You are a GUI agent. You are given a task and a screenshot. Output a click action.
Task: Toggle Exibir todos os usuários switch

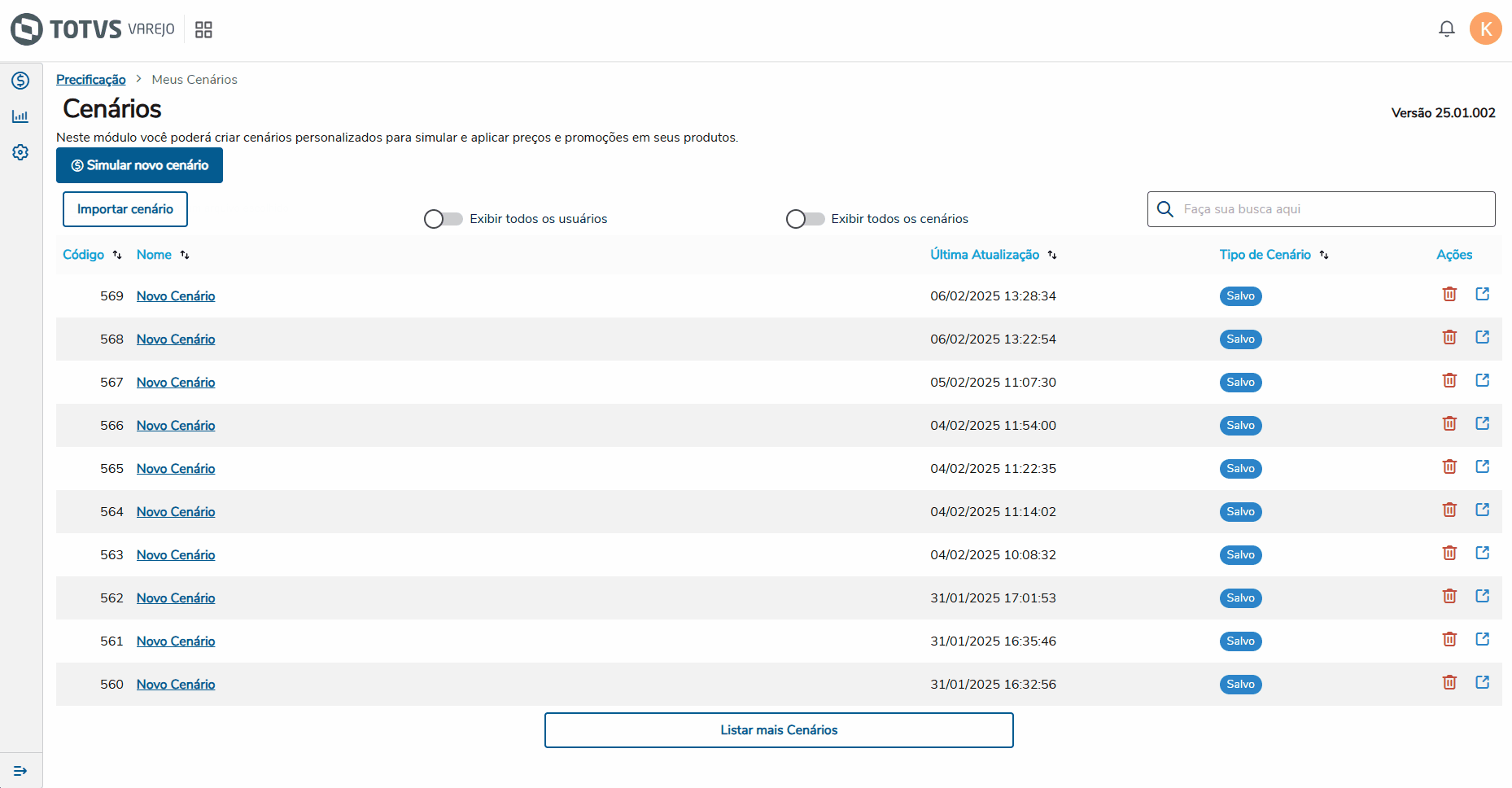tap(443, 219)
